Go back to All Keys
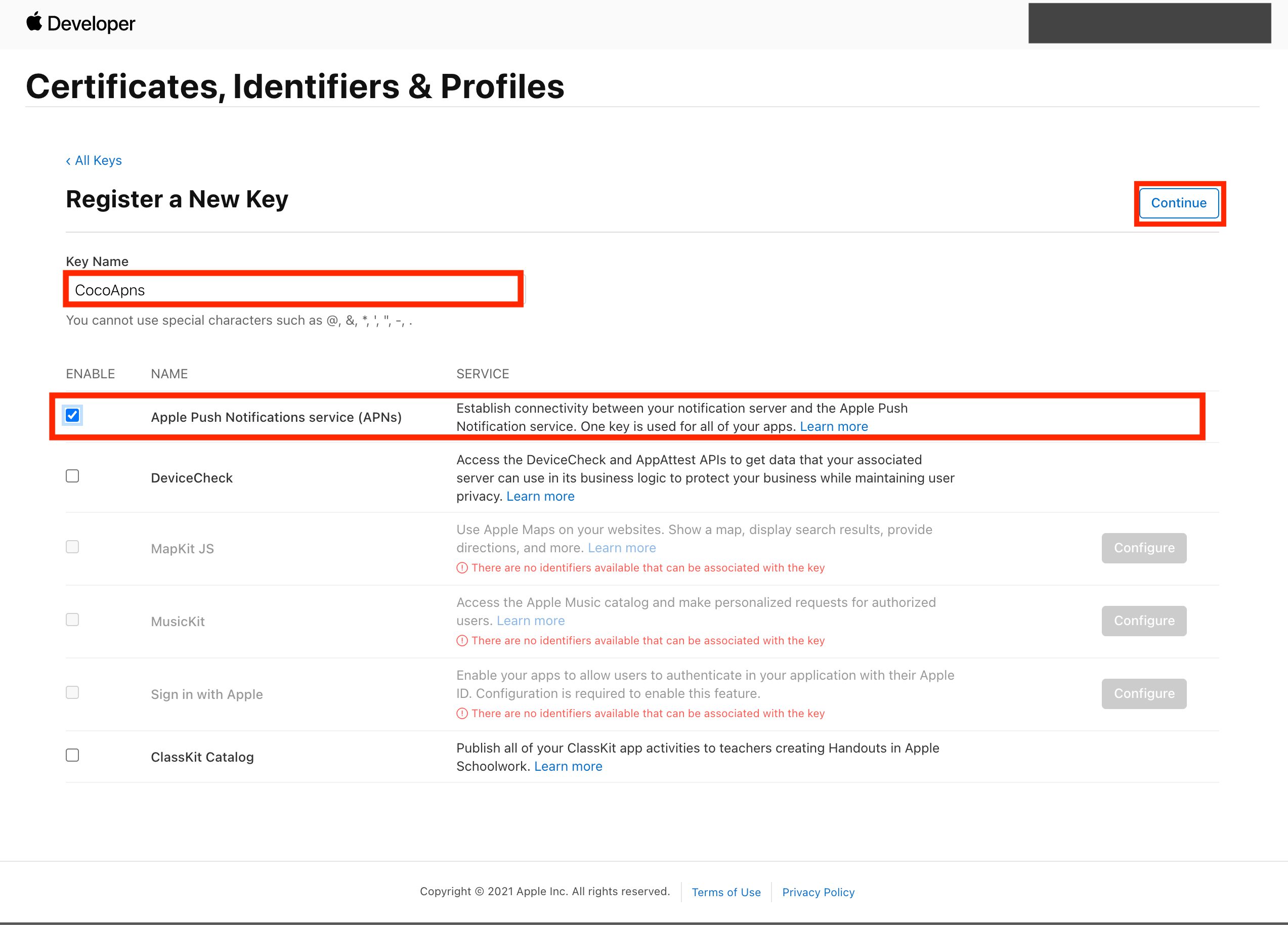This screenshot has width=1288, height=925. [94, 160]
